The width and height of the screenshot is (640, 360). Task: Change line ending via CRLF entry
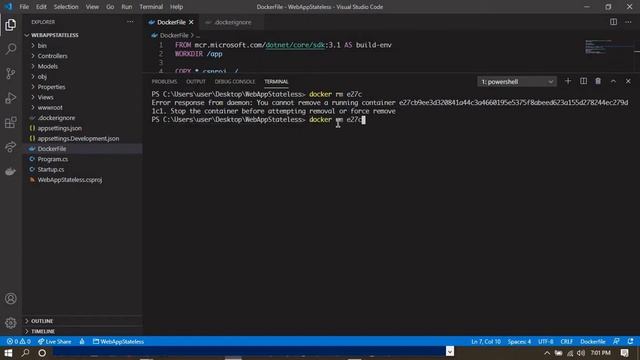coord(567,342)
